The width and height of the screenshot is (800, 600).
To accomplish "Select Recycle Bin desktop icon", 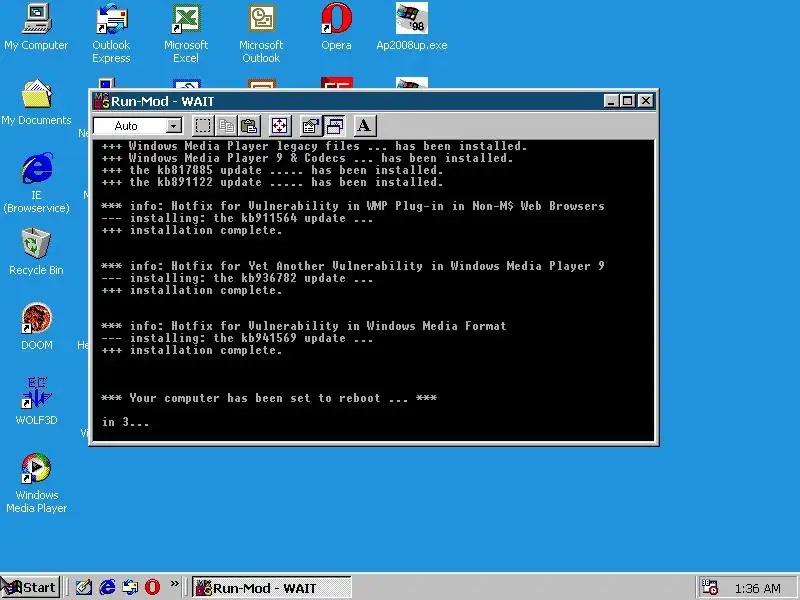I will 36,252.
